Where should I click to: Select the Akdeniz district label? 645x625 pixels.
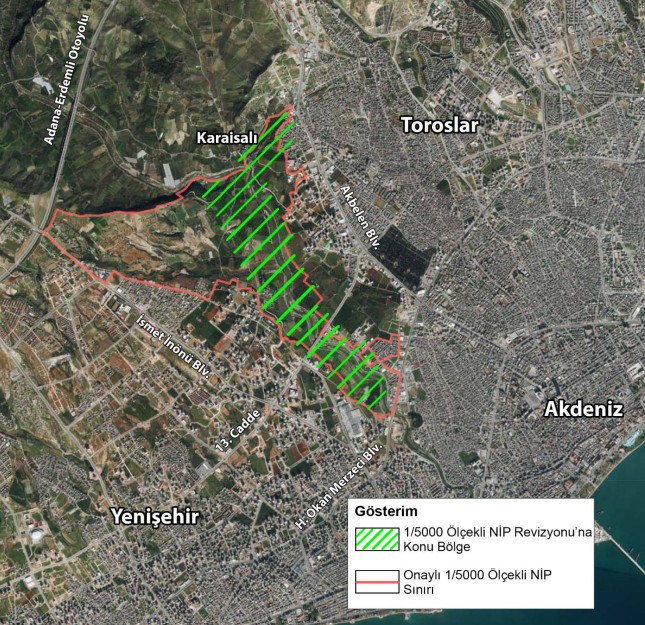pos(583,409)
